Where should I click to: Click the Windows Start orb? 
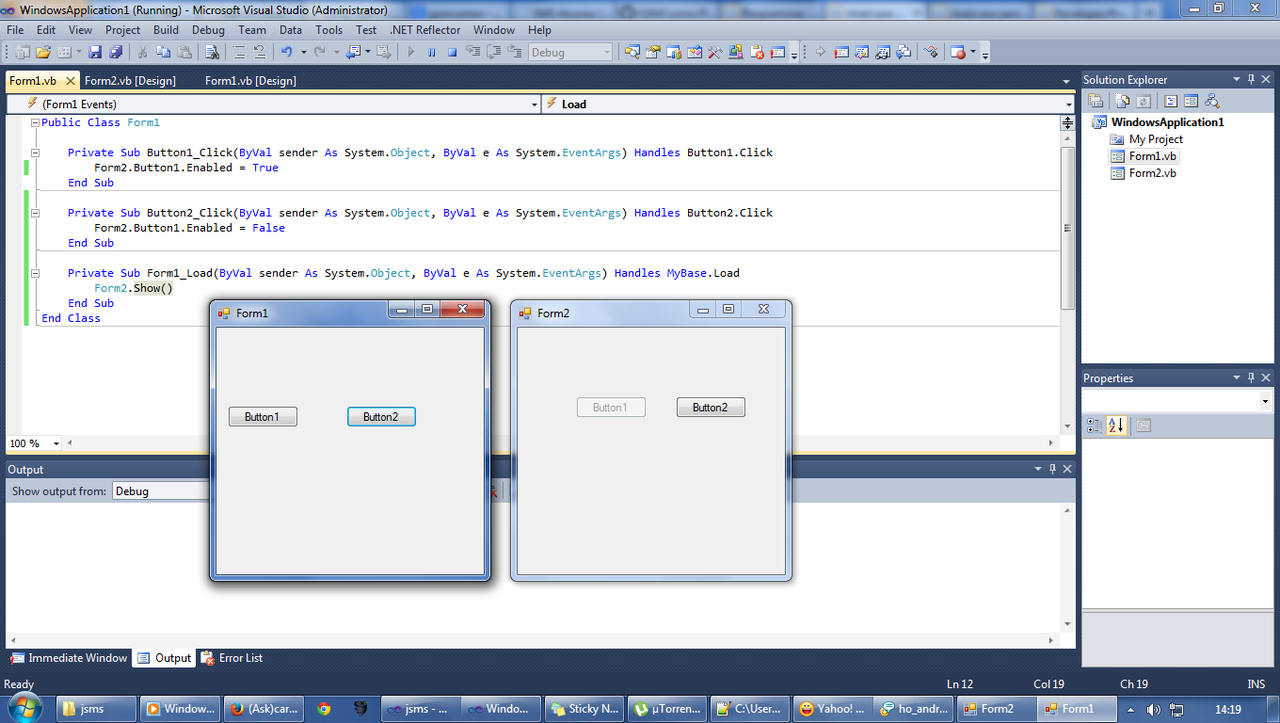[x=25, y=708]
